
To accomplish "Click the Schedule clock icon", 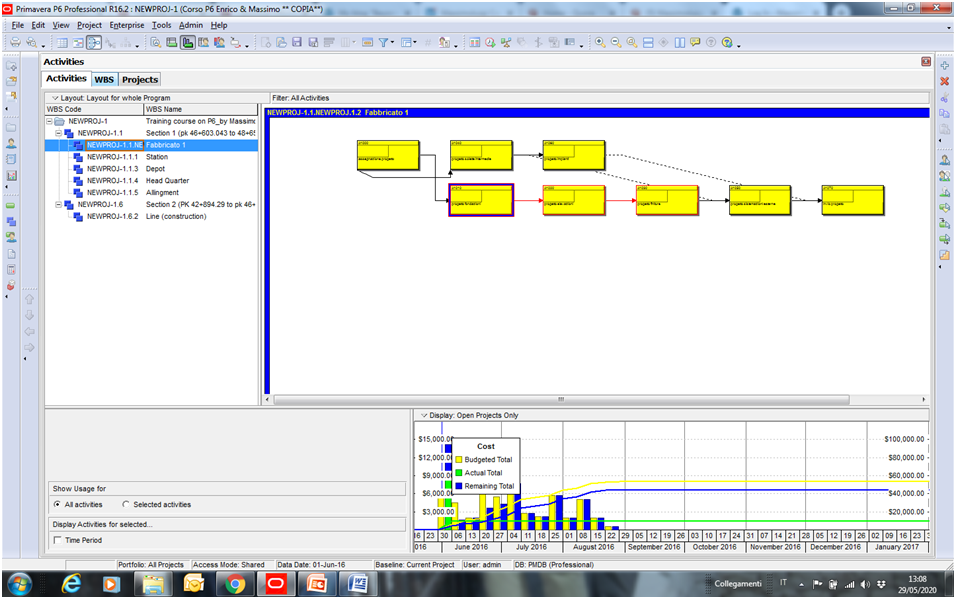I will pos(490,42).
